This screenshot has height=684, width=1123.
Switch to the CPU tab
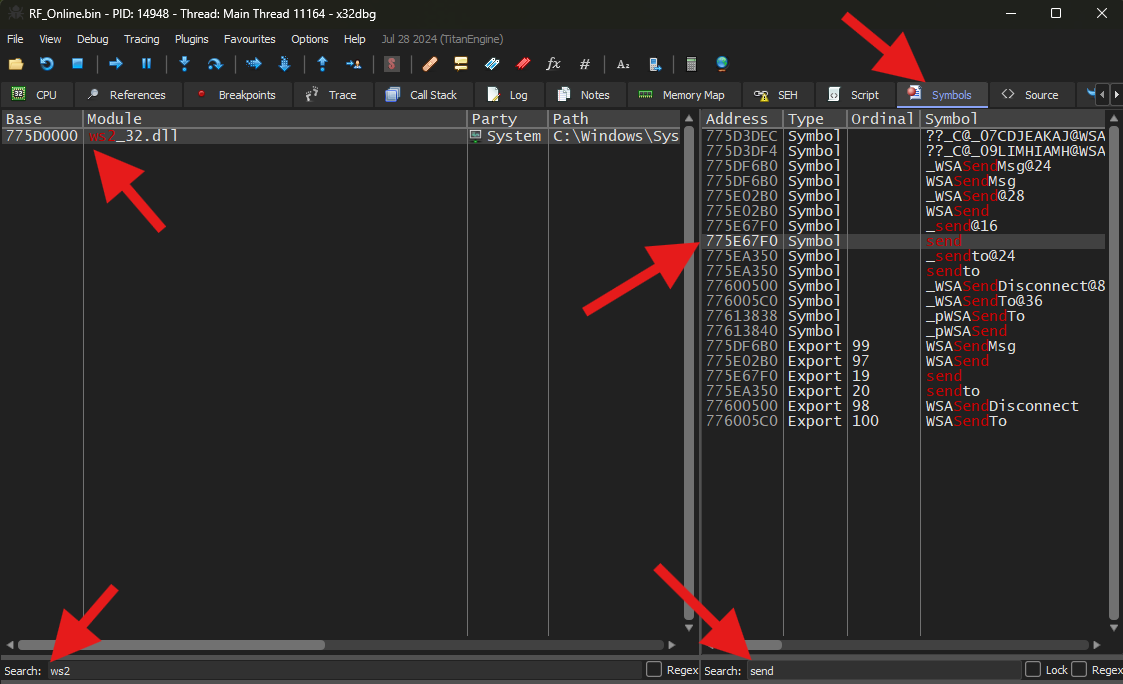tap(36, 95)
